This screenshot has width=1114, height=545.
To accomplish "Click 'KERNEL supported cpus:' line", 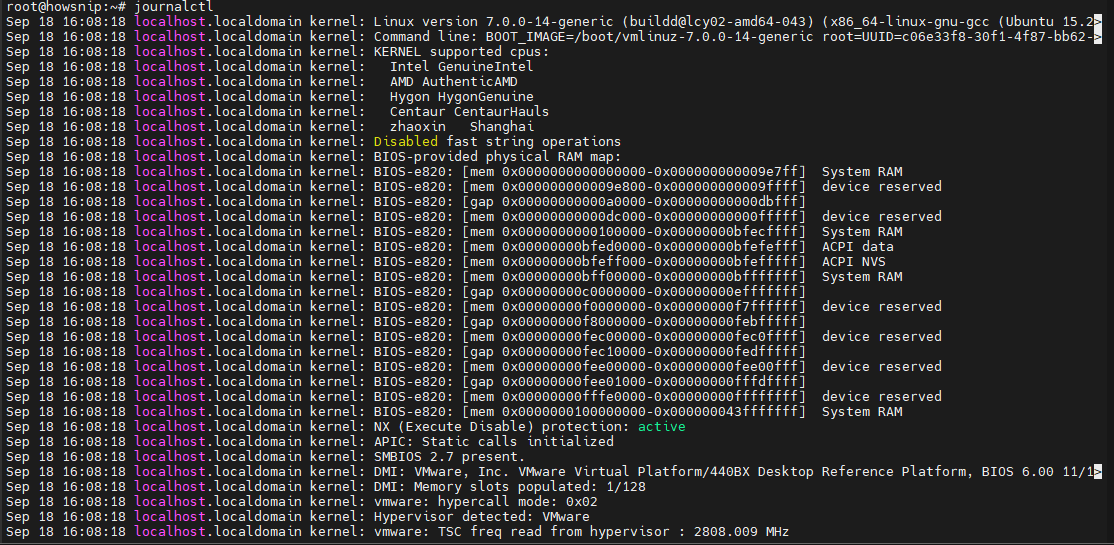I will tap(461, 52).
